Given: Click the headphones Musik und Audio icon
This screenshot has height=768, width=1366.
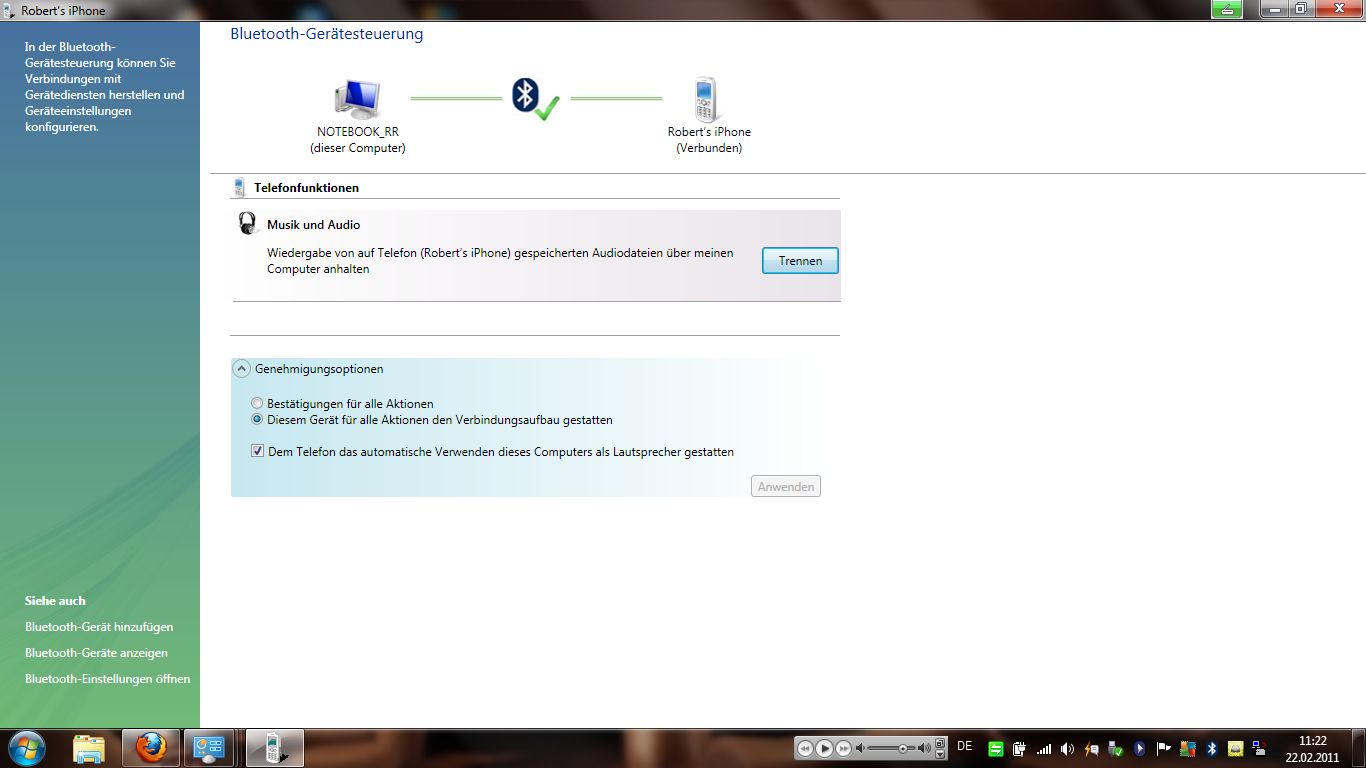Looking at the screenshot, I should click(x=247, y=224).
